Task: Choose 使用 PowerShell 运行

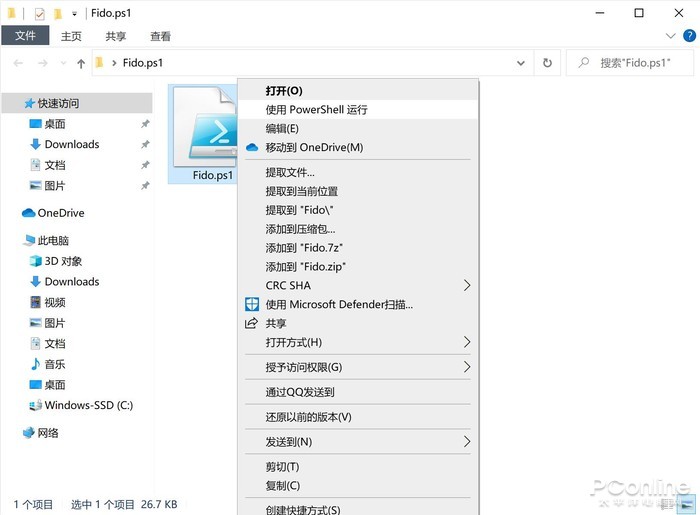Action: coord(358,110)
